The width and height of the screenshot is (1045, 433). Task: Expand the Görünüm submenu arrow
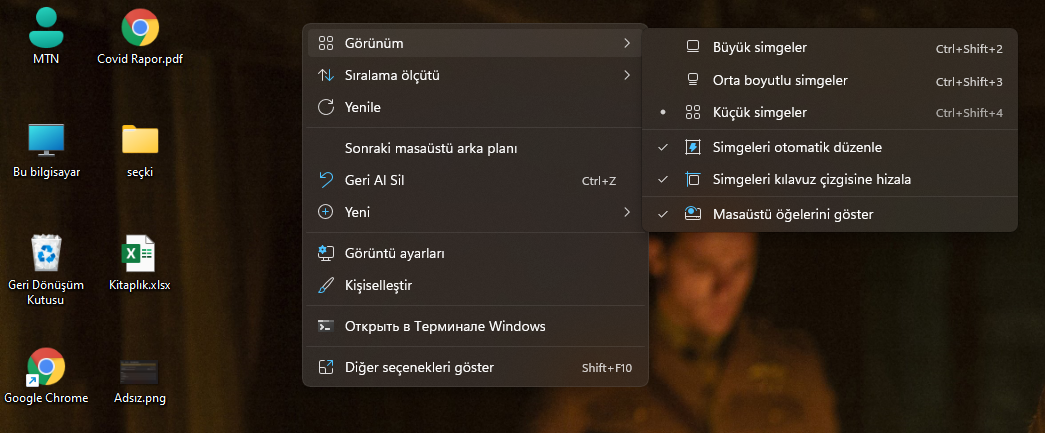(626, 43)
